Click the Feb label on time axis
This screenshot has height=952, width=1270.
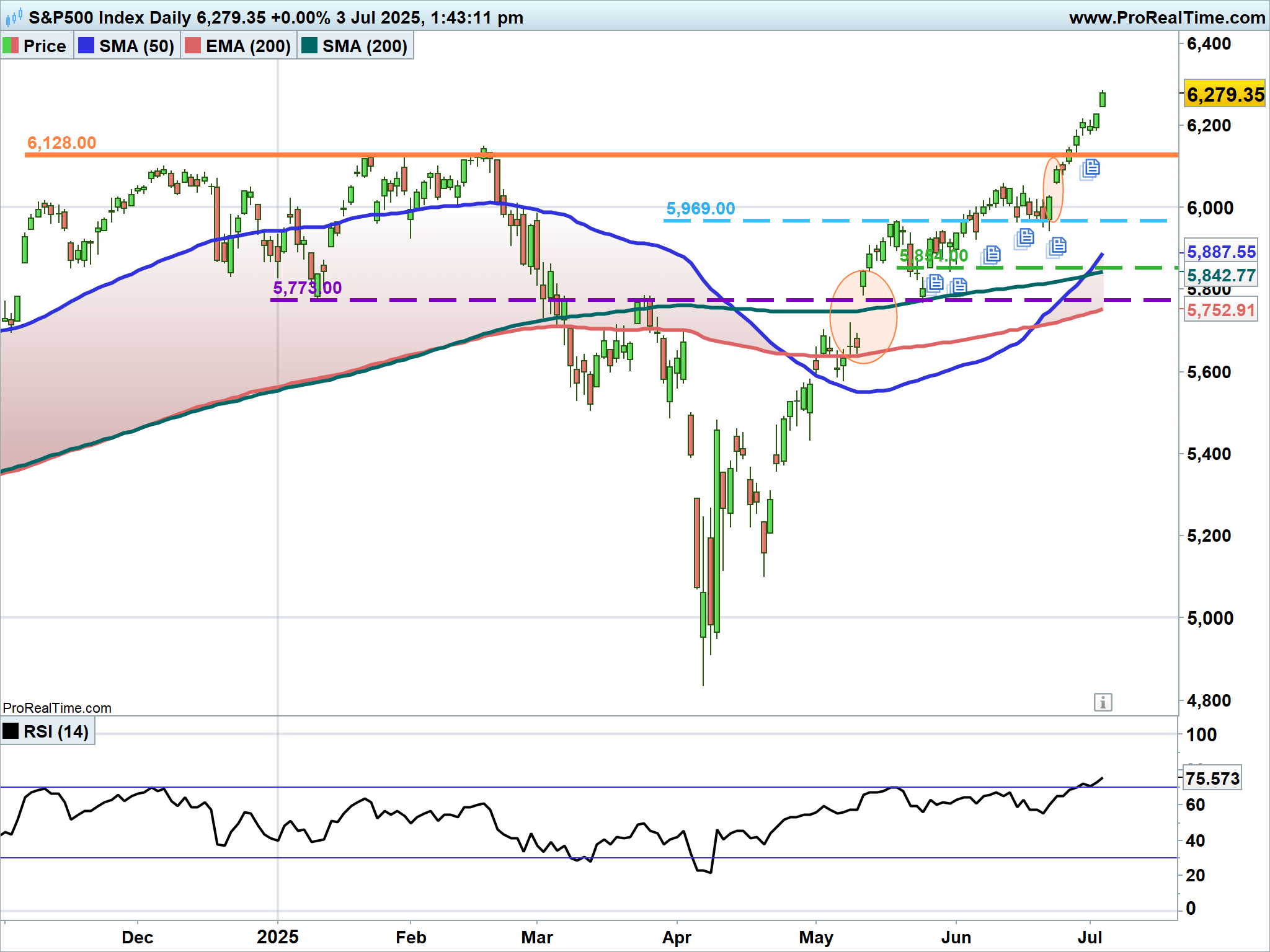tap(411, 937)
